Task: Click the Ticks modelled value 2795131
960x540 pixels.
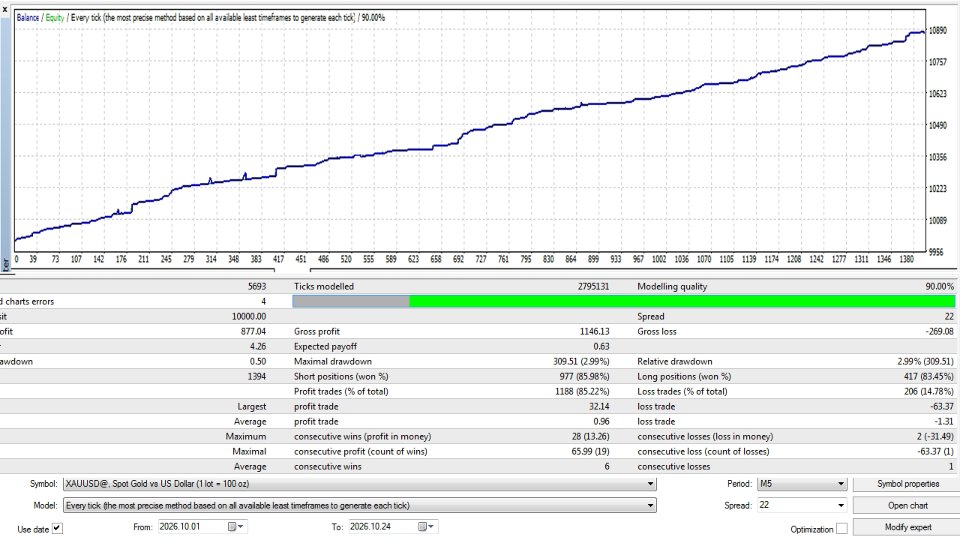Action: [593, 287]
